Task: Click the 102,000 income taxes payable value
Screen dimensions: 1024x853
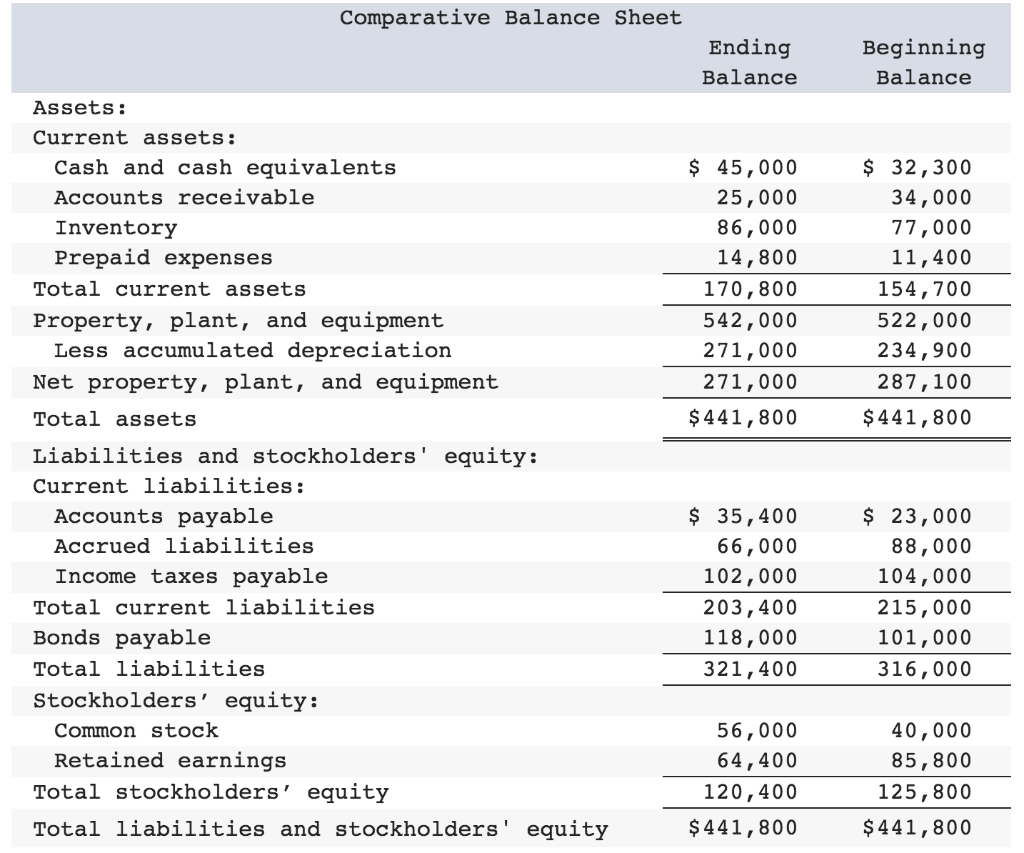Action: tap(750, 577)
